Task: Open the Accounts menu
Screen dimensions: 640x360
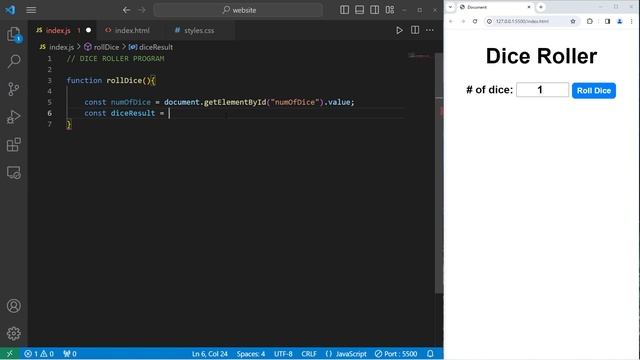Action: pos(13,306)
